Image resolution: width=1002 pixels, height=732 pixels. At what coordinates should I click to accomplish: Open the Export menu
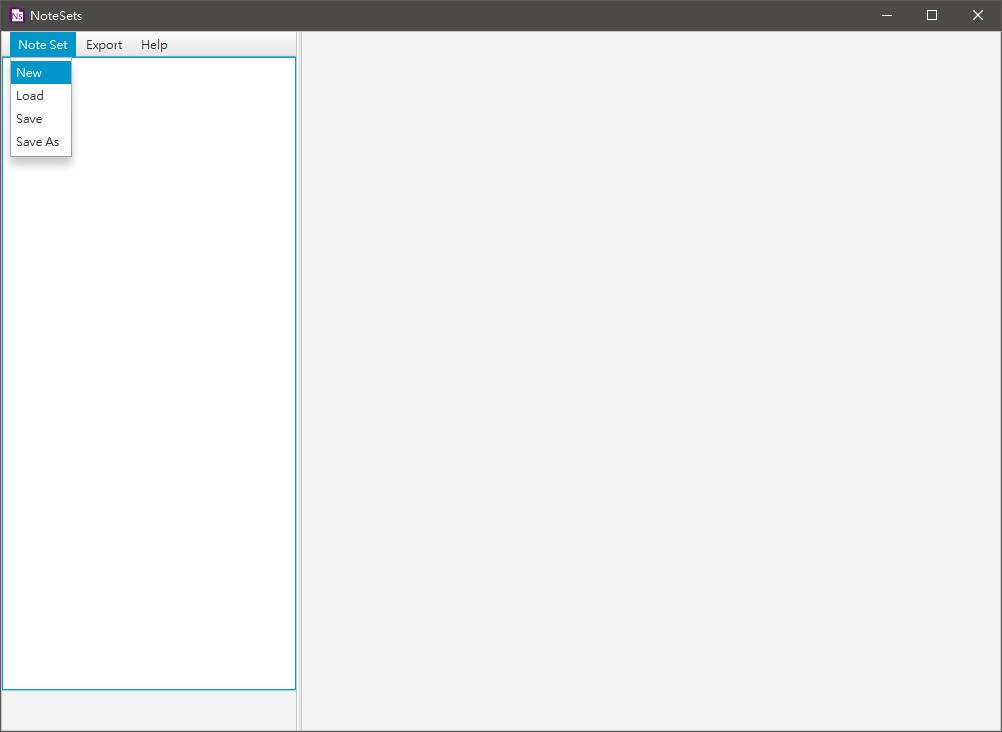point(104,44)
